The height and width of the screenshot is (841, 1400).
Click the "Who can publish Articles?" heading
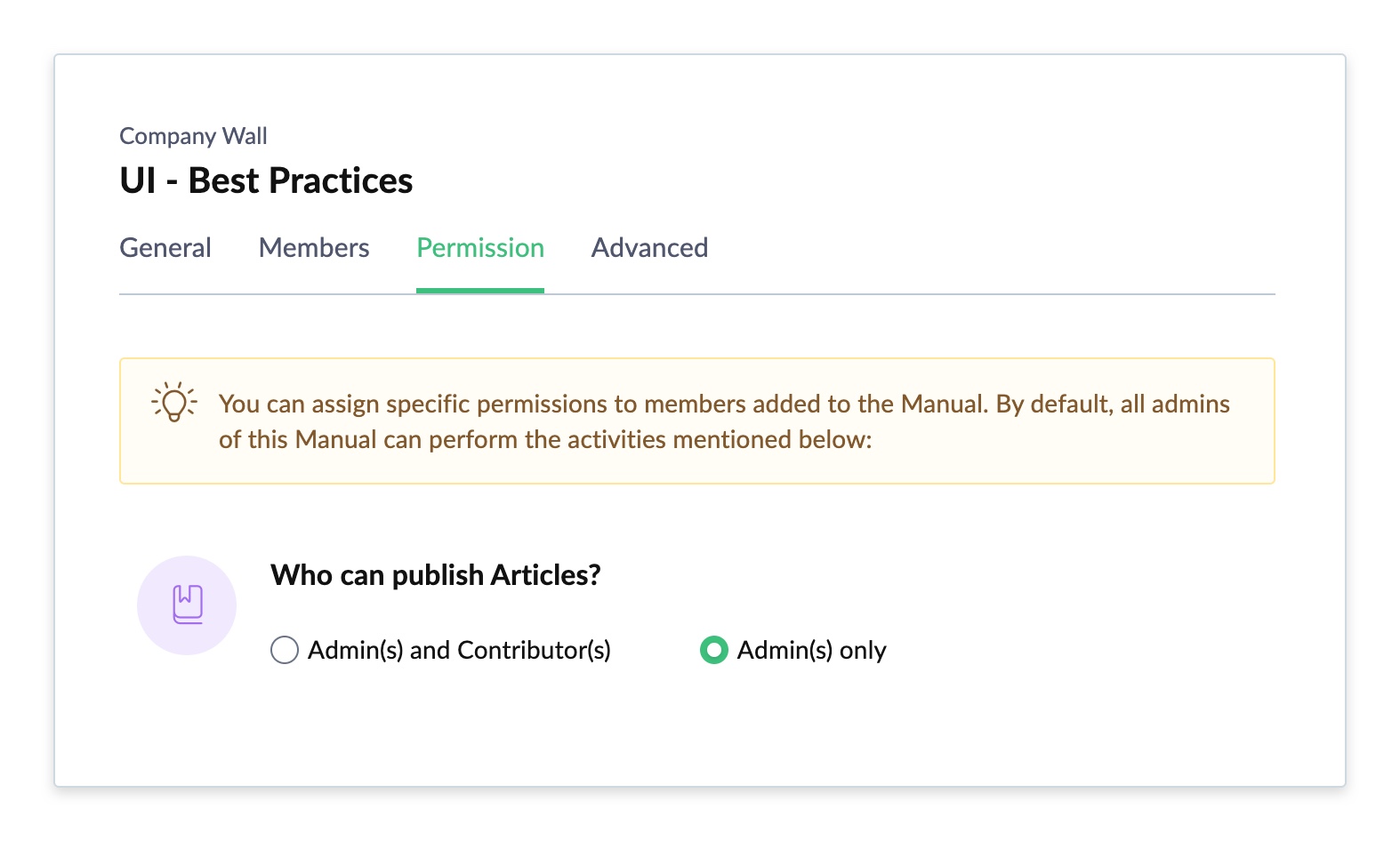pos(436,575)
